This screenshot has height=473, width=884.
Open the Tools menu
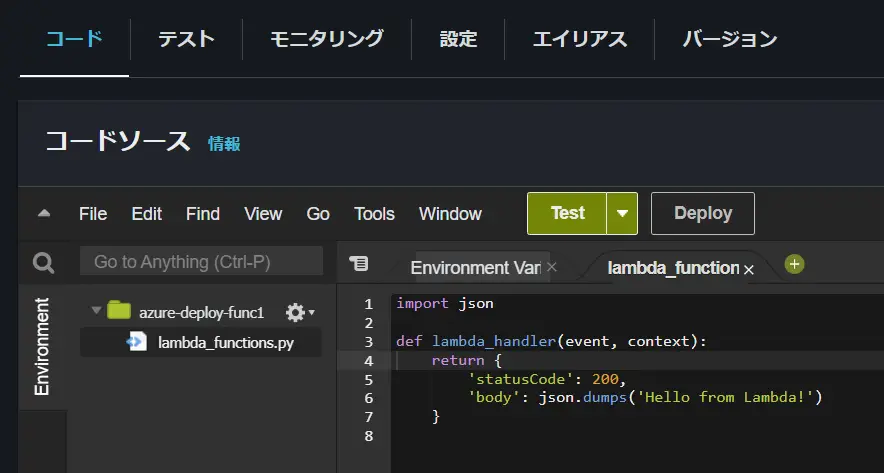[x=374, y=214]
